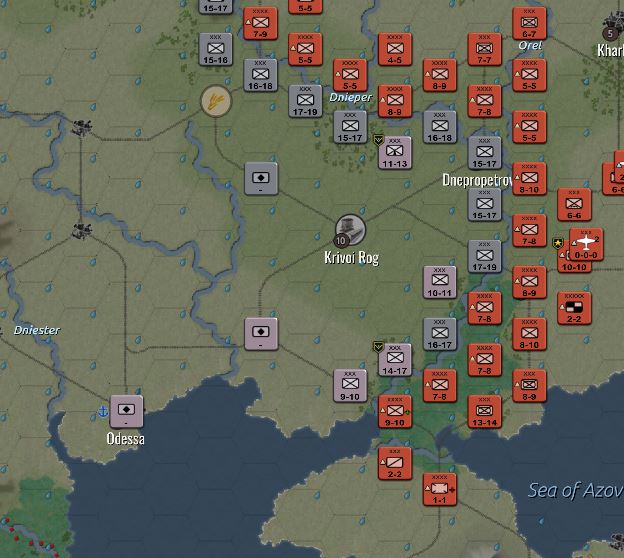This screenshot has width=624, height=558.
Task: Select the red 9-10 Soviet unit
Action: 395,412
